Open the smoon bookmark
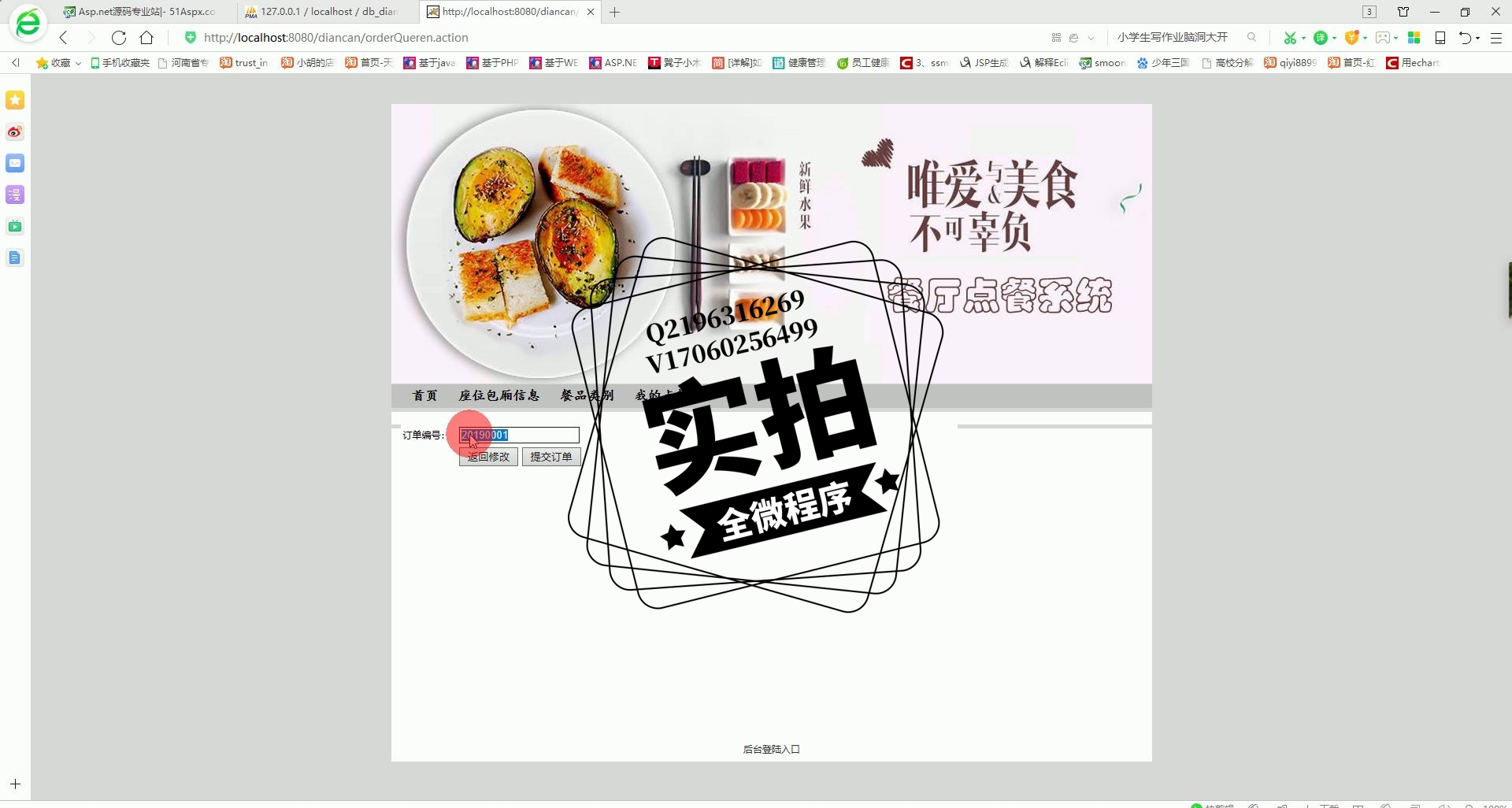 pyautogui.click(x=1102, y=62)
